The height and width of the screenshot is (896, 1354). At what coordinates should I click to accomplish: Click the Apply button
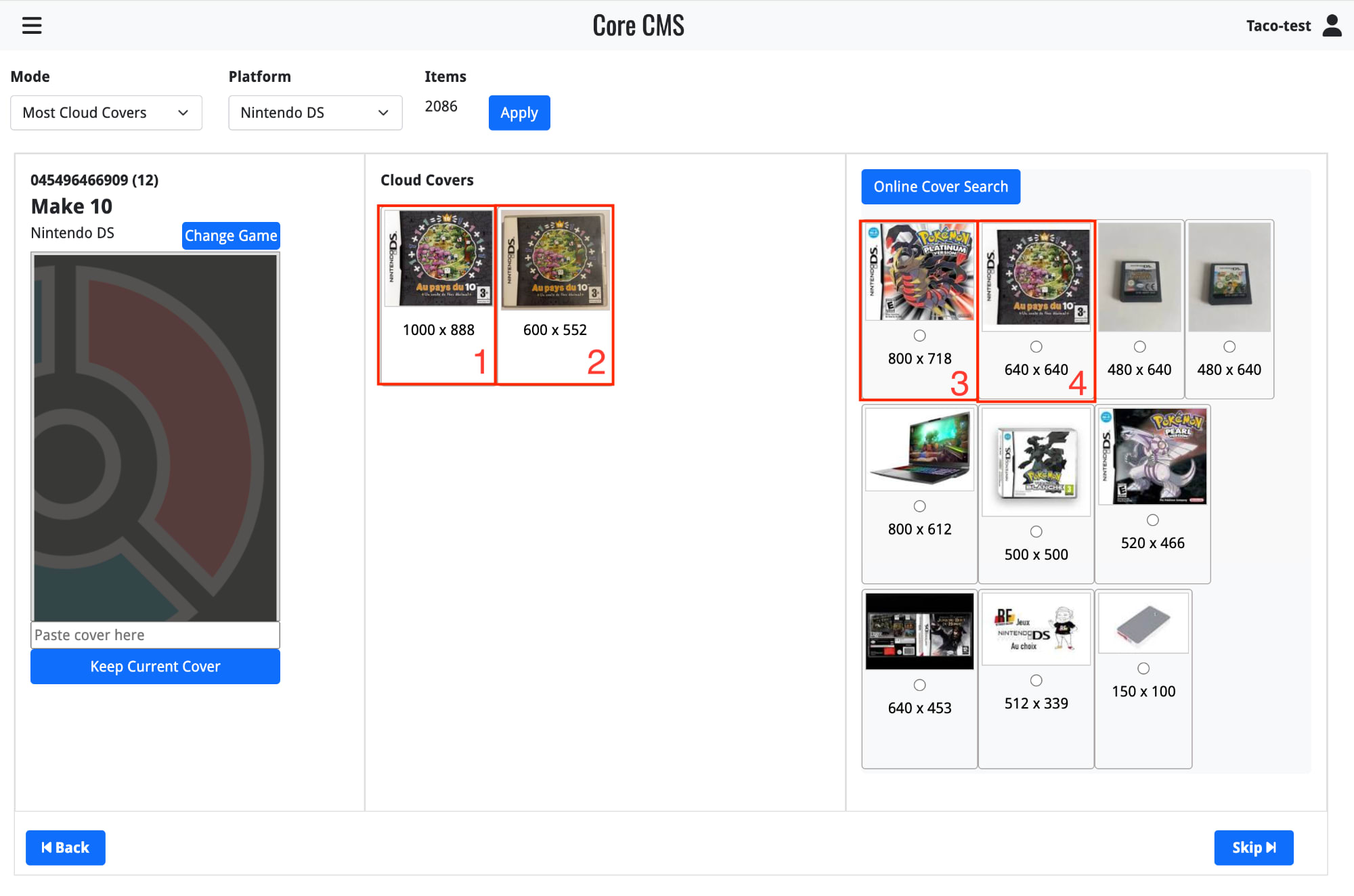point(519,112)
